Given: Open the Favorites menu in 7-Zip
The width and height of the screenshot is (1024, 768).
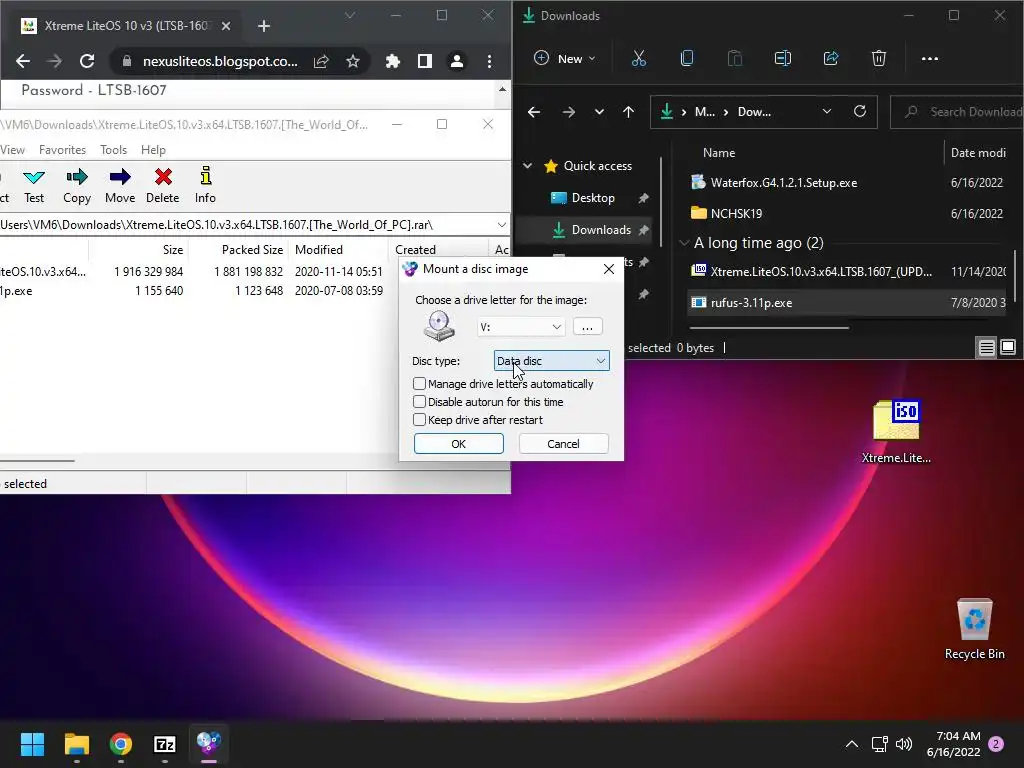Looking at the screenshot, I should point(62,150).
